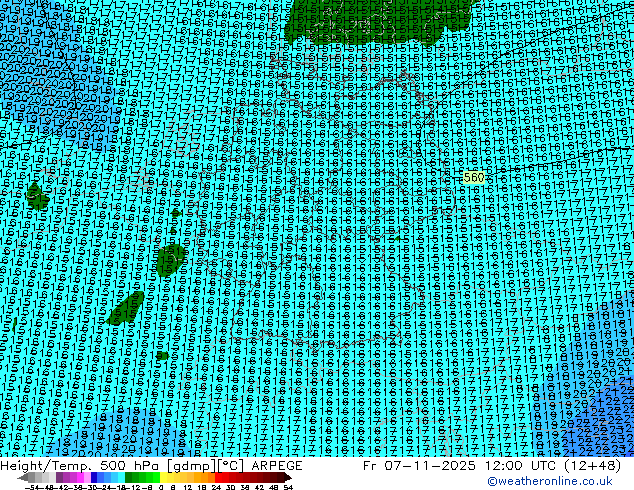This screenshot has width=634, height=490.
Task: Click the gray left arrow of color scale
Action: point(23,478)
